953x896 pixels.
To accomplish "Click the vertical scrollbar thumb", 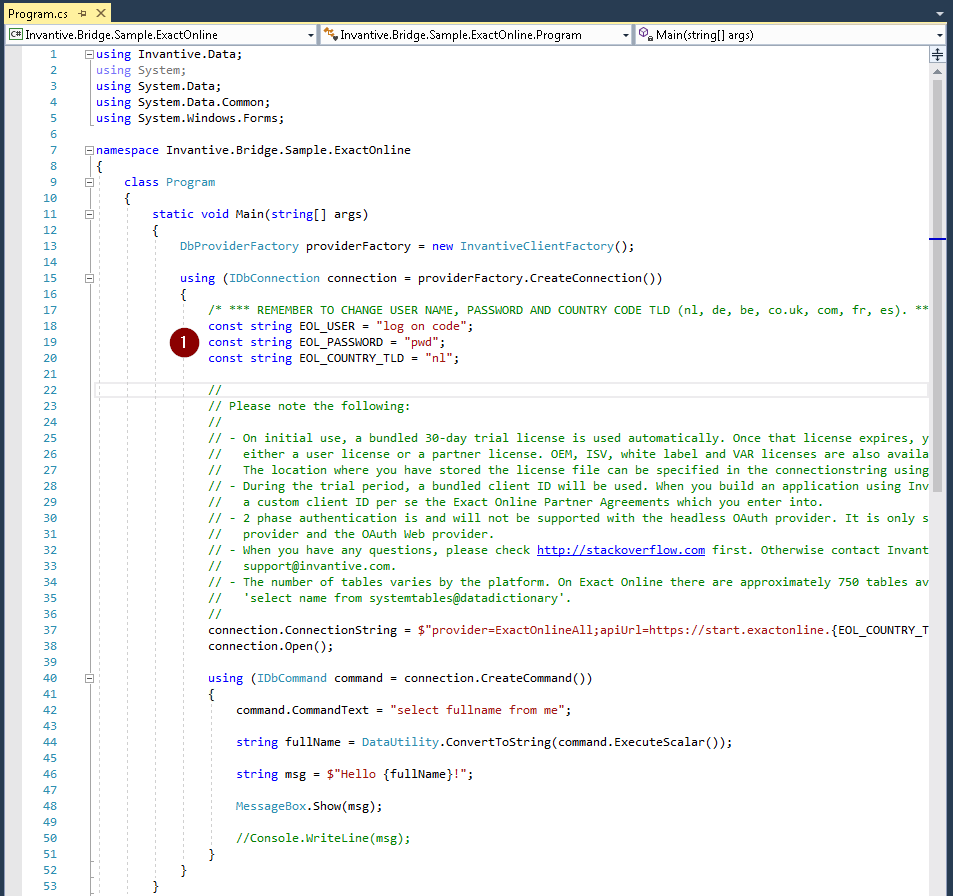I will point(937,286).
